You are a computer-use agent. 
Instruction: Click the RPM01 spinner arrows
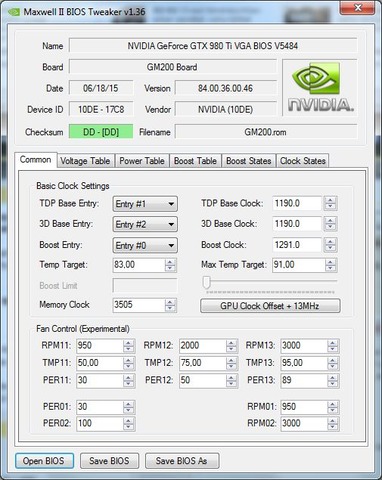pyautogui.click(x=333, y=407)
